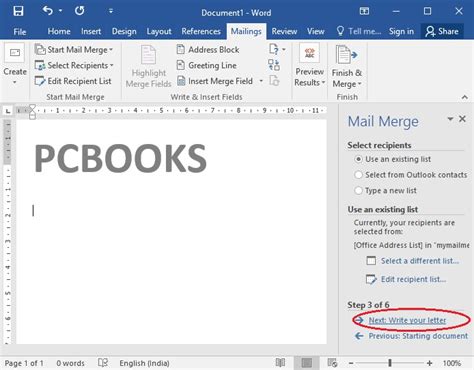Click the zoom out minus button
This screenshot has width=474, height=370.
[351, 363]
